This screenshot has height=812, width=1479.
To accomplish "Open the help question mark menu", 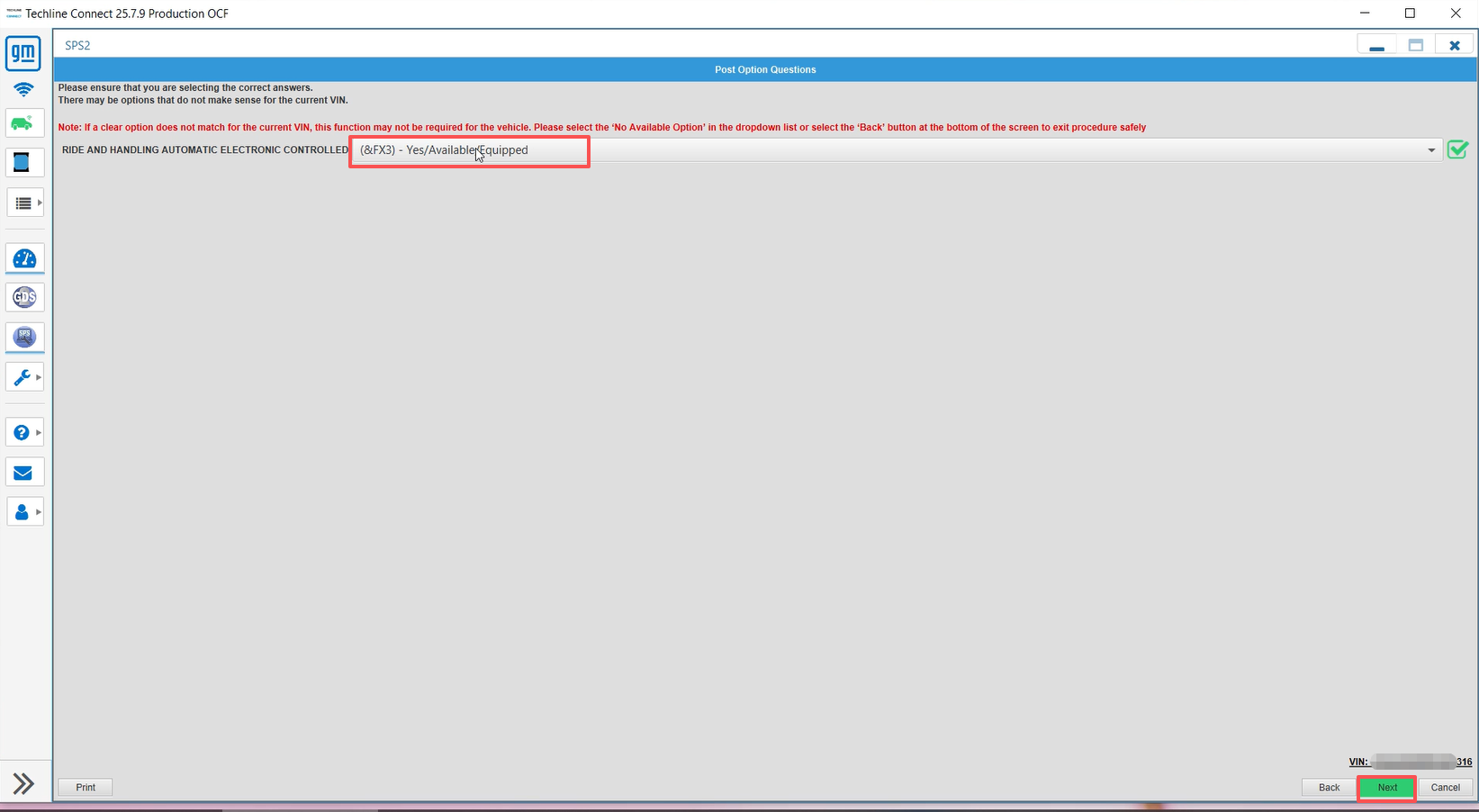I will coord(24,433).
